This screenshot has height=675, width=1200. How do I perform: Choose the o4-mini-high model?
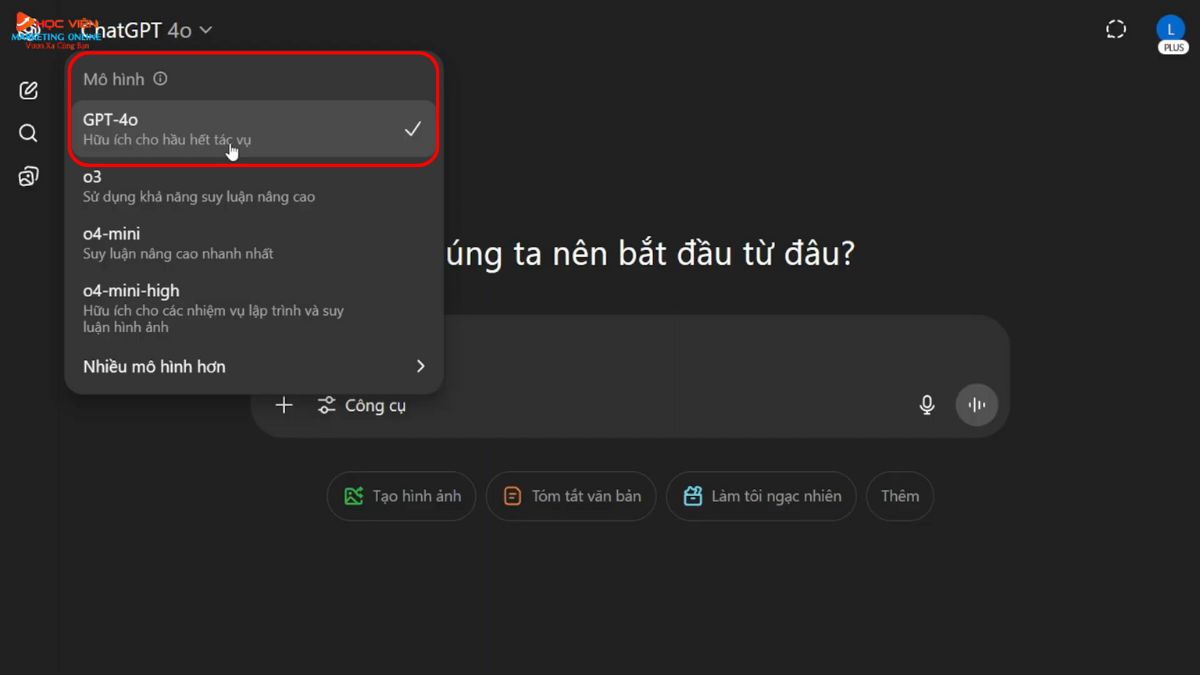pyautogui.click(x=254, y=308)
